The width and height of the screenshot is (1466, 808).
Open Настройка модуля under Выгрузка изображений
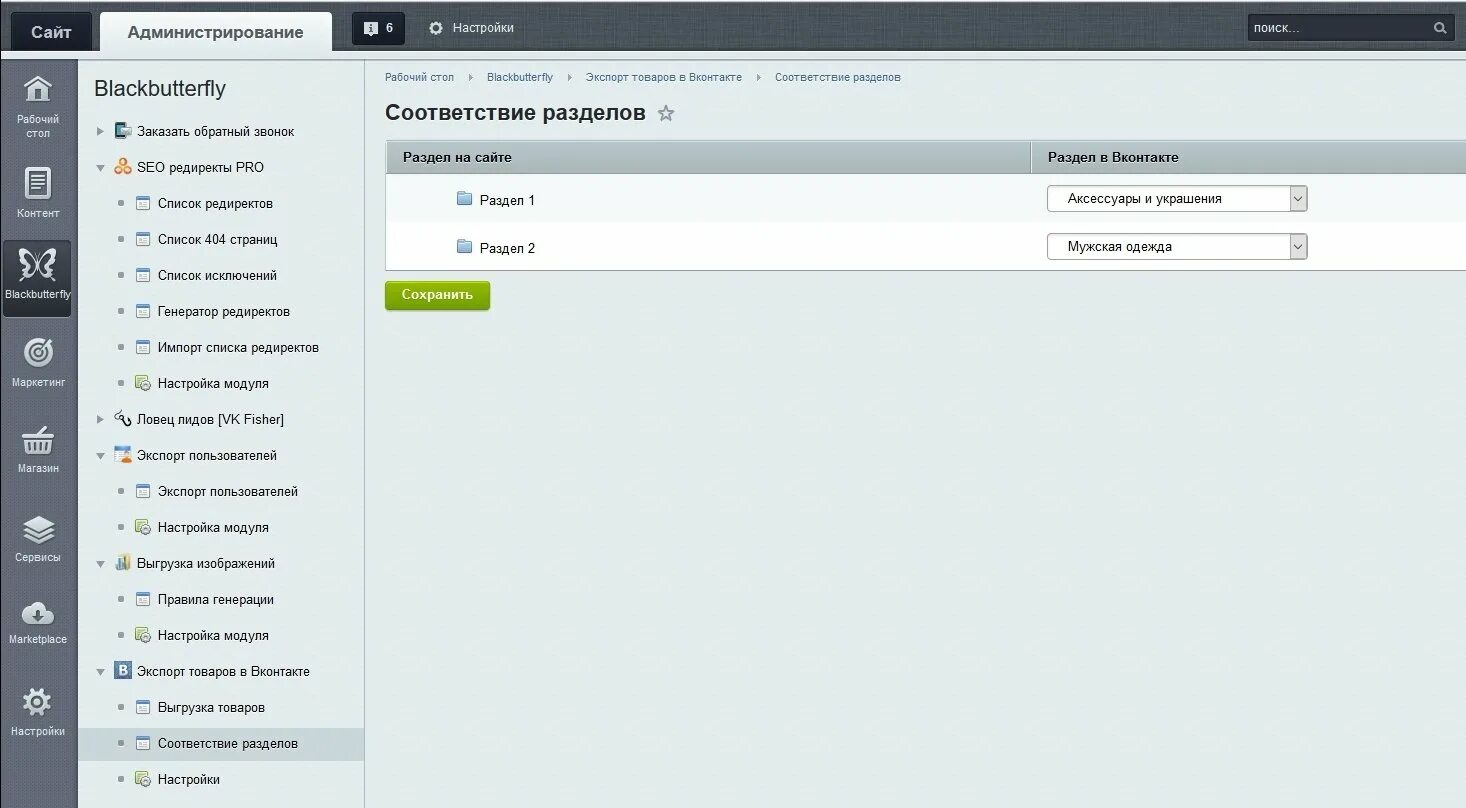(x=213, y=635)
